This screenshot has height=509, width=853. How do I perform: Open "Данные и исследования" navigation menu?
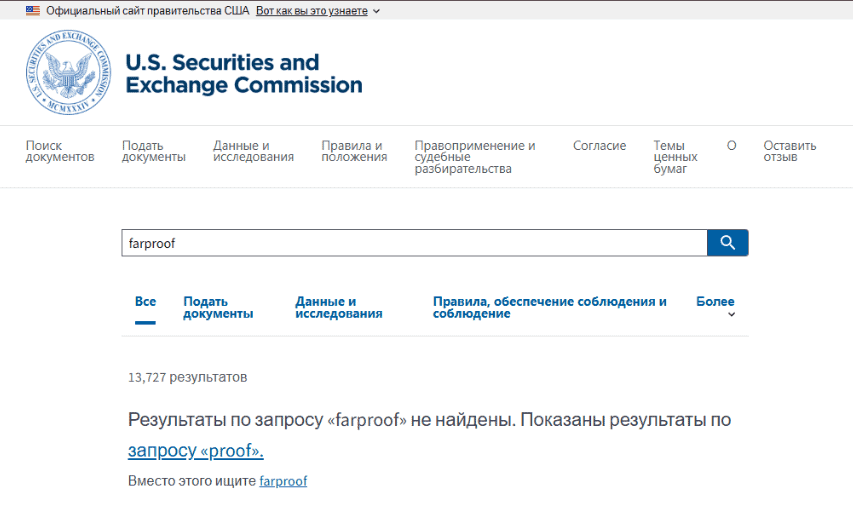pos(253,151)
